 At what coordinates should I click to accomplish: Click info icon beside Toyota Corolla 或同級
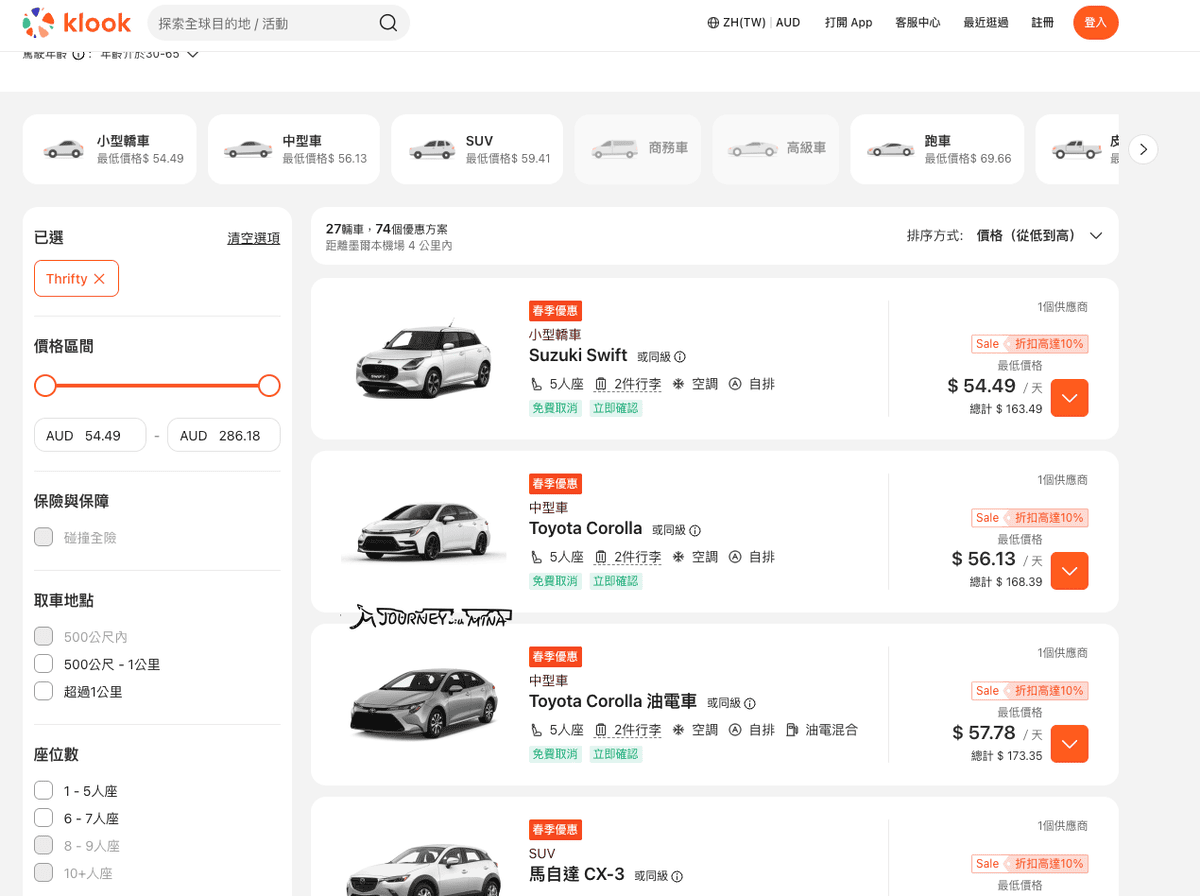pyautogui.click(x=695, y=530)
